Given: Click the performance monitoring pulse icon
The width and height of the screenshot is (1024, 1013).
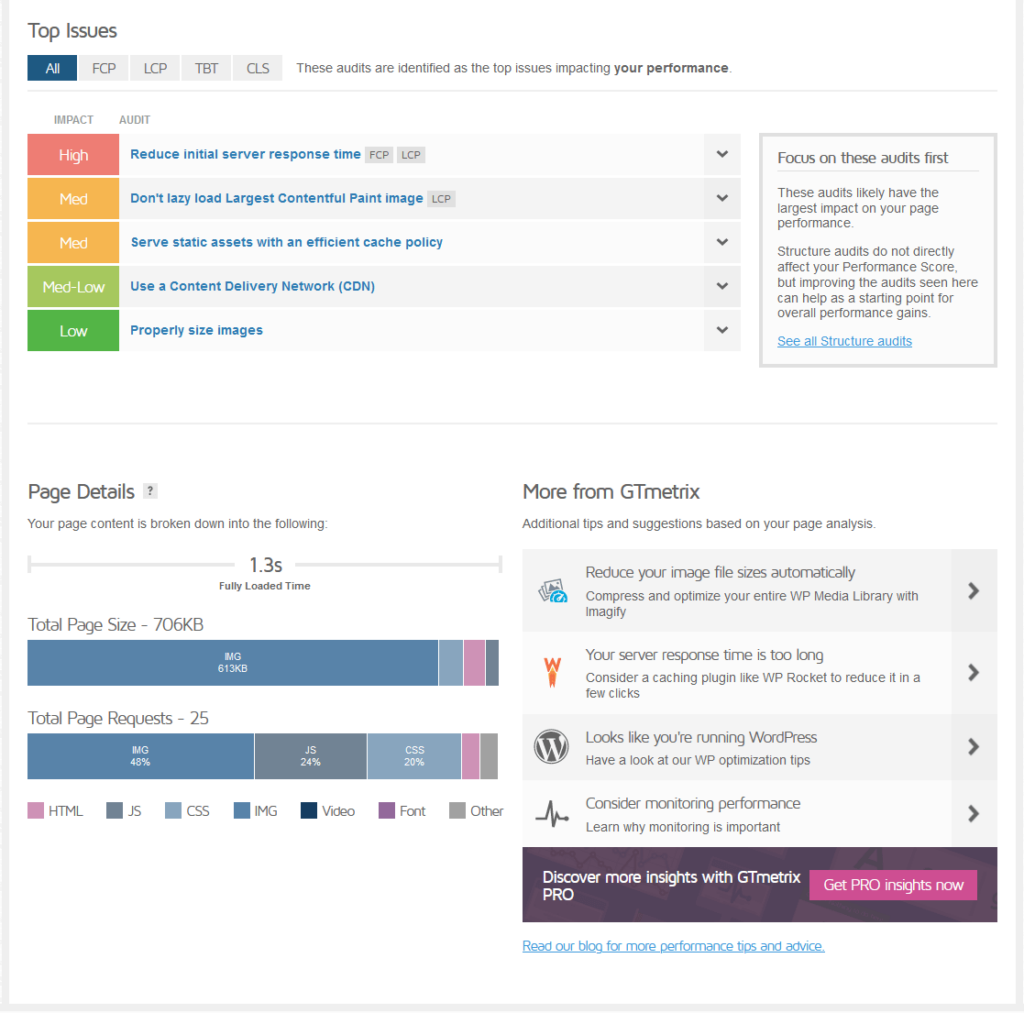Looking at the screenshot, I should tap(552, 814).
